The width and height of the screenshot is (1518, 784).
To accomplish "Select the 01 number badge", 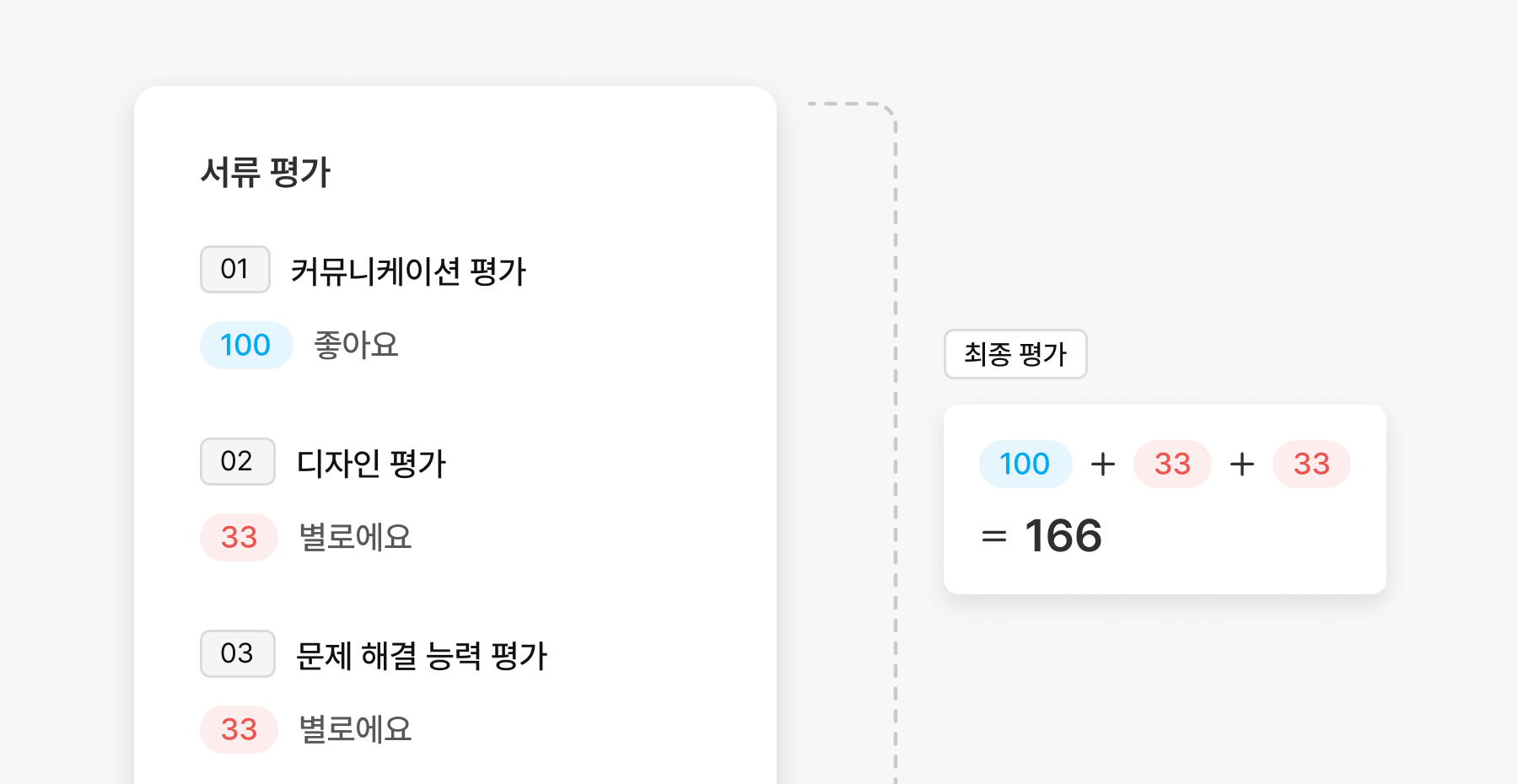I will click(234, 270).
